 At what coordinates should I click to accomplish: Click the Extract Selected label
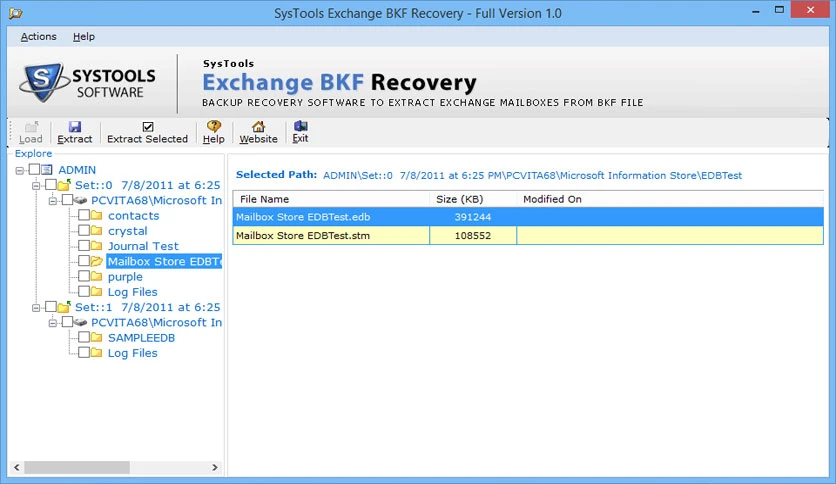tap(148, 139)
